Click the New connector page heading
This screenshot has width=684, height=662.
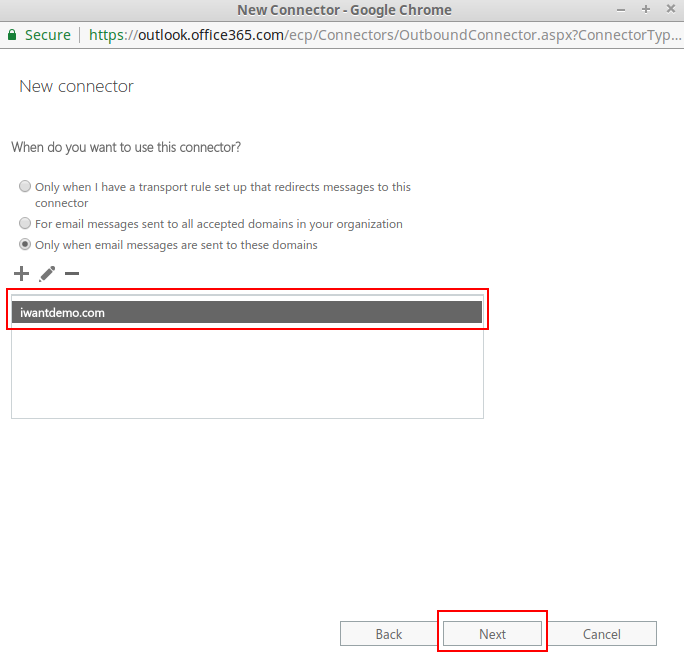coord(76,87)
